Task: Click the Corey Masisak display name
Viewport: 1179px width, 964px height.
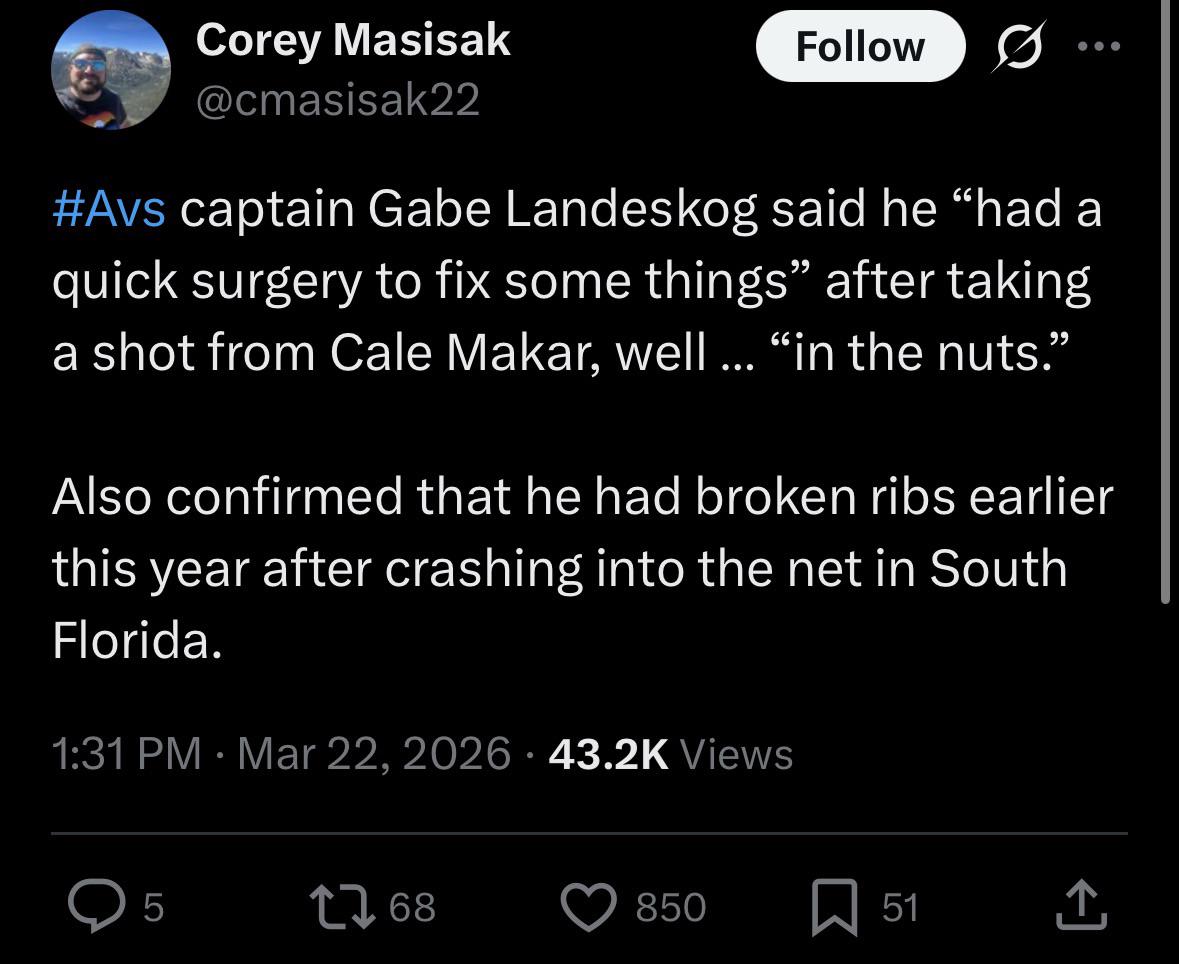Action: [353, 40]
